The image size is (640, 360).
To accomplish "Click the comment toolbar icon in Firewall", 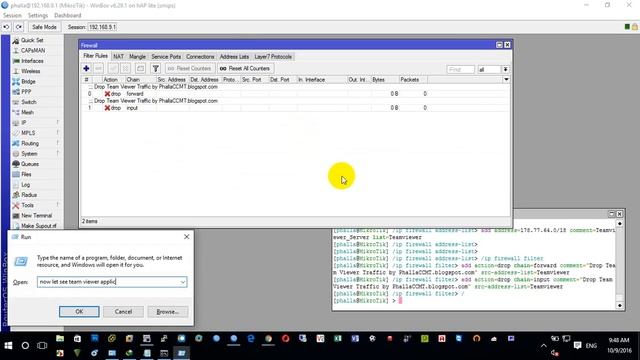I will (140, 69).
